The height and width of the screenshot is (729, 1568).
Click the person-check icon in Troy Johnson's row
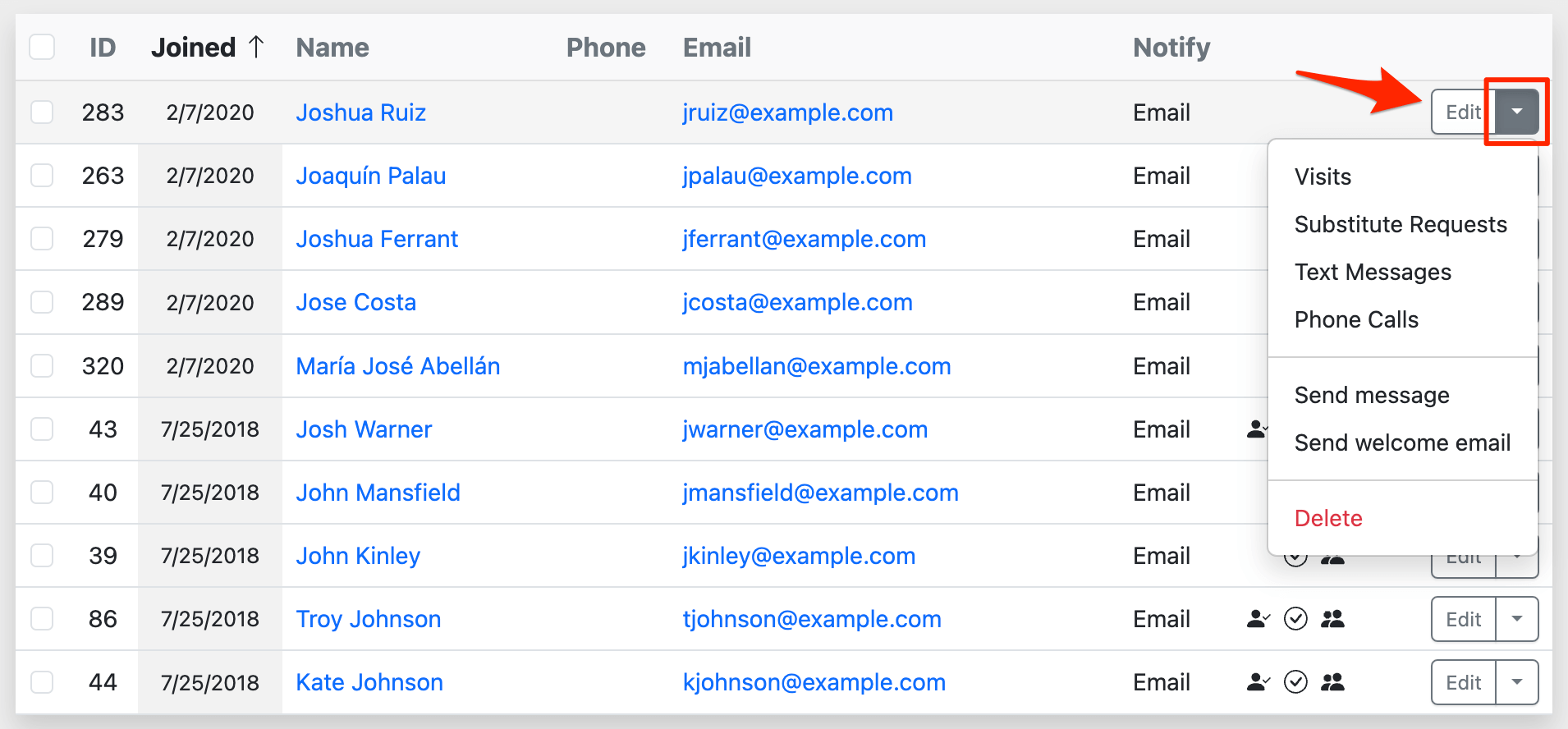[x=1258, y=619]
